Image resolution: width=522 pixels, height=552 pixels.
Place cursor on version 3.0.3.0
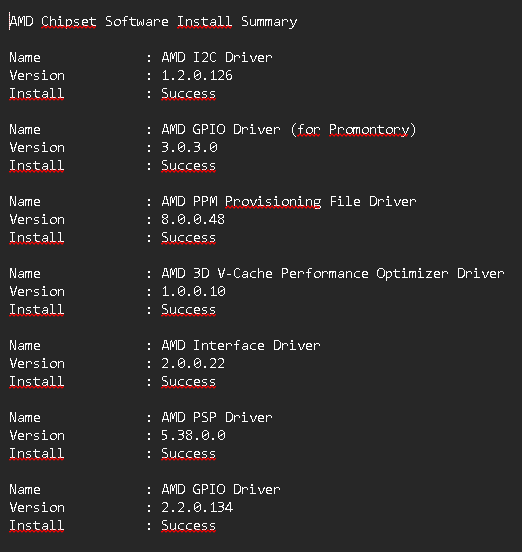[189, 147]
